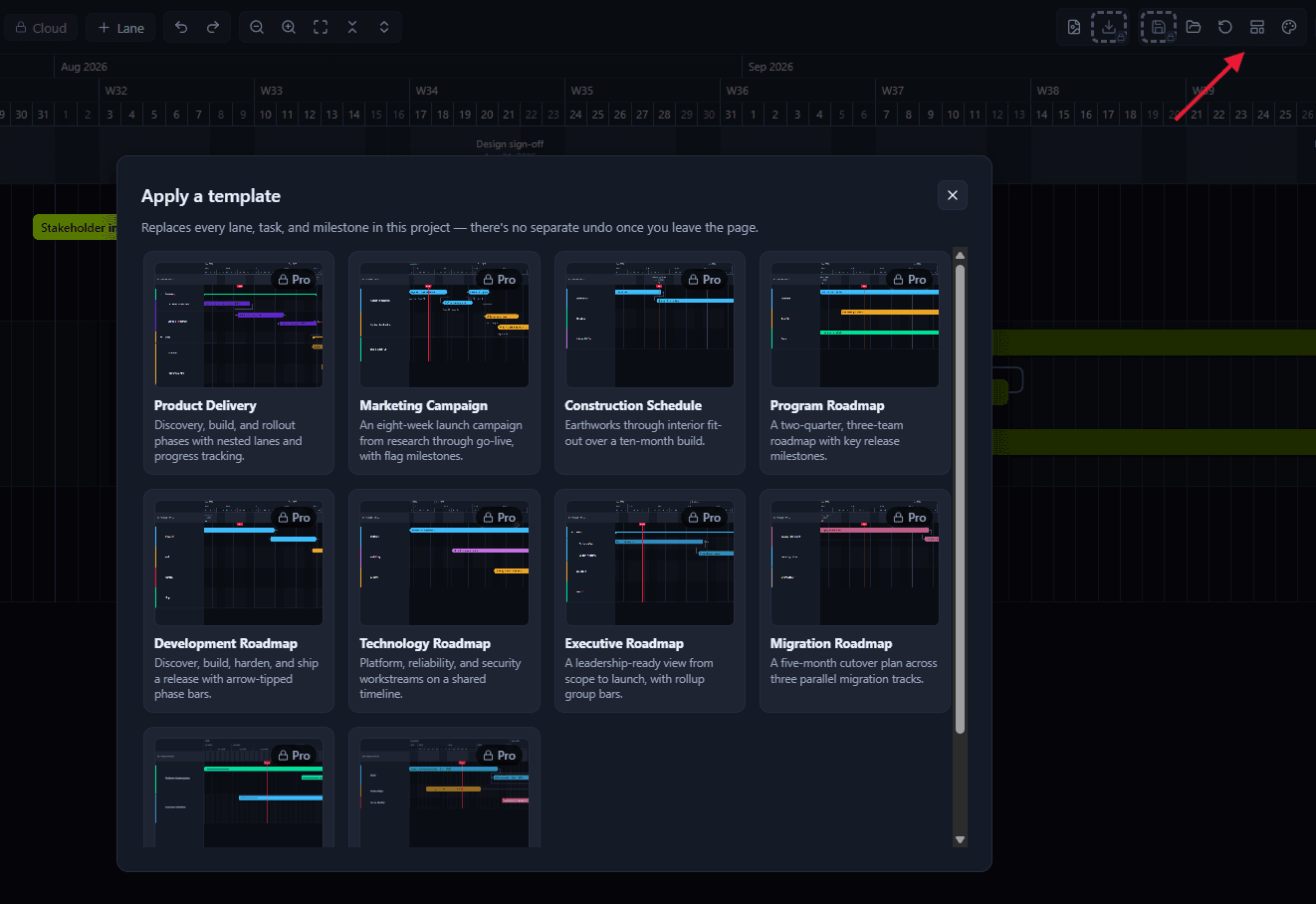
Task: Click the locked save icon
Action: pos(1159,28)
